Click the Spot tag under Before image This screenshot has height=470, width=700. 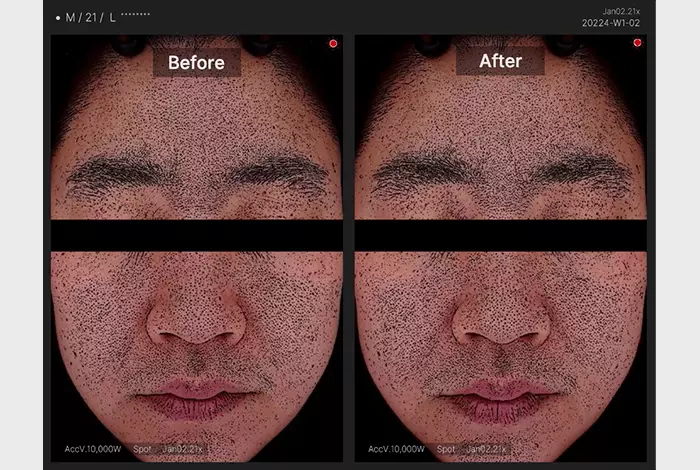tap(143, 449)
